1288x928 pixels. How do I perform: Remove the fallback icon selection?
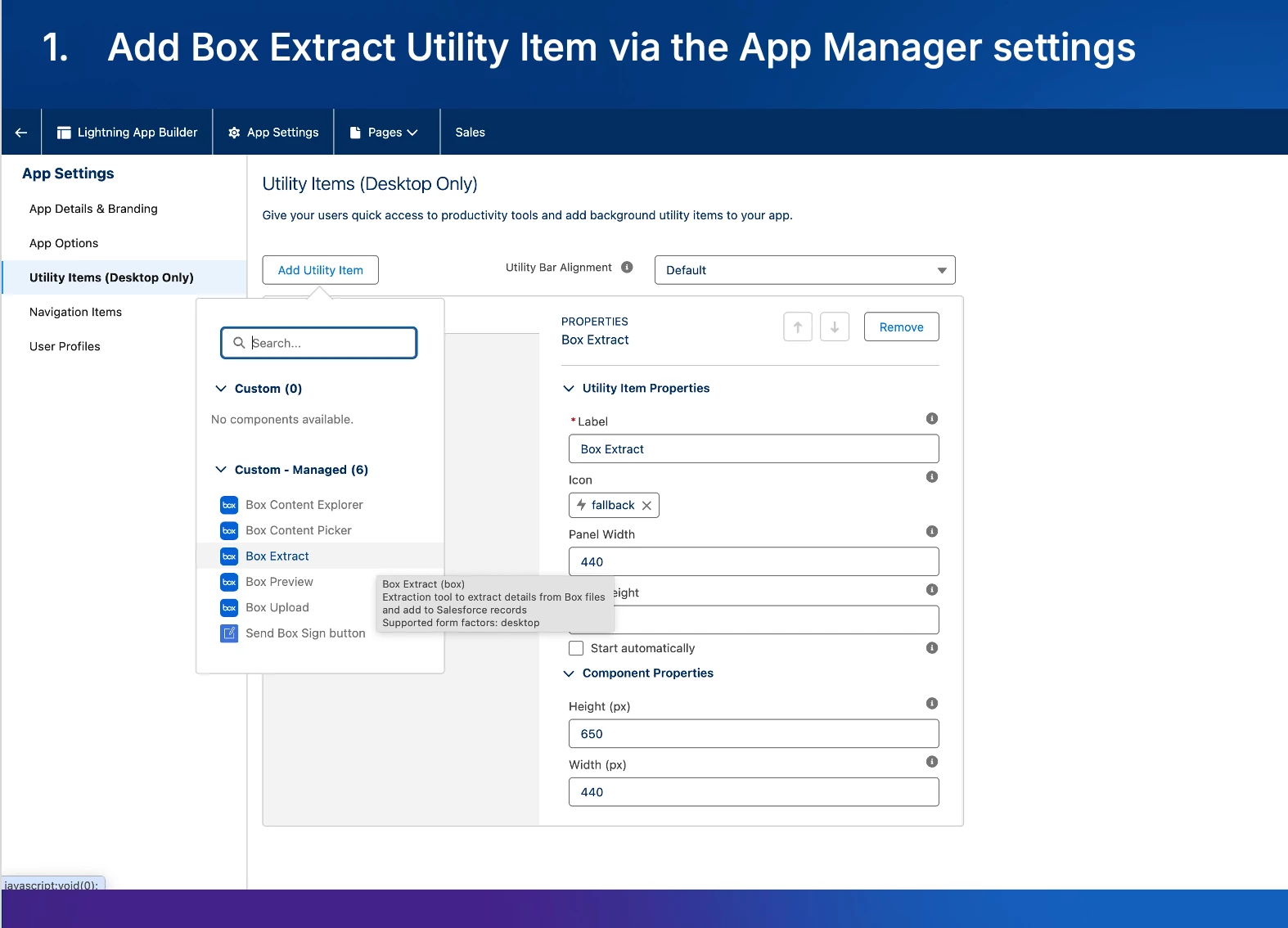pos(646,506)
